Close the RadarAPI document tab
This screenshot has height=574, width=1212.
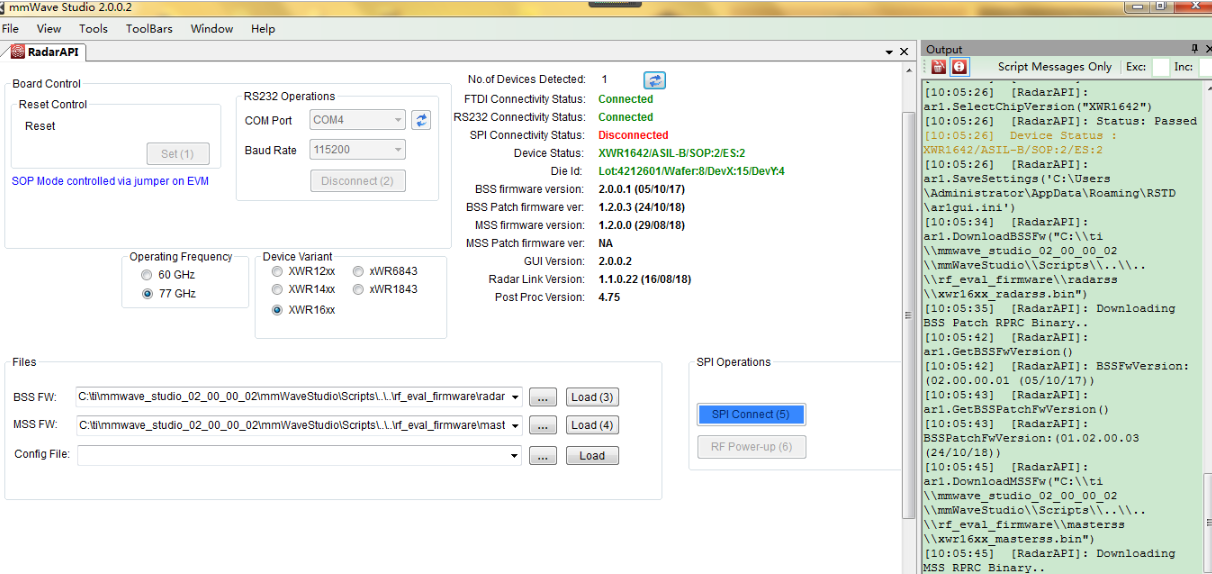tap(905, 52)
